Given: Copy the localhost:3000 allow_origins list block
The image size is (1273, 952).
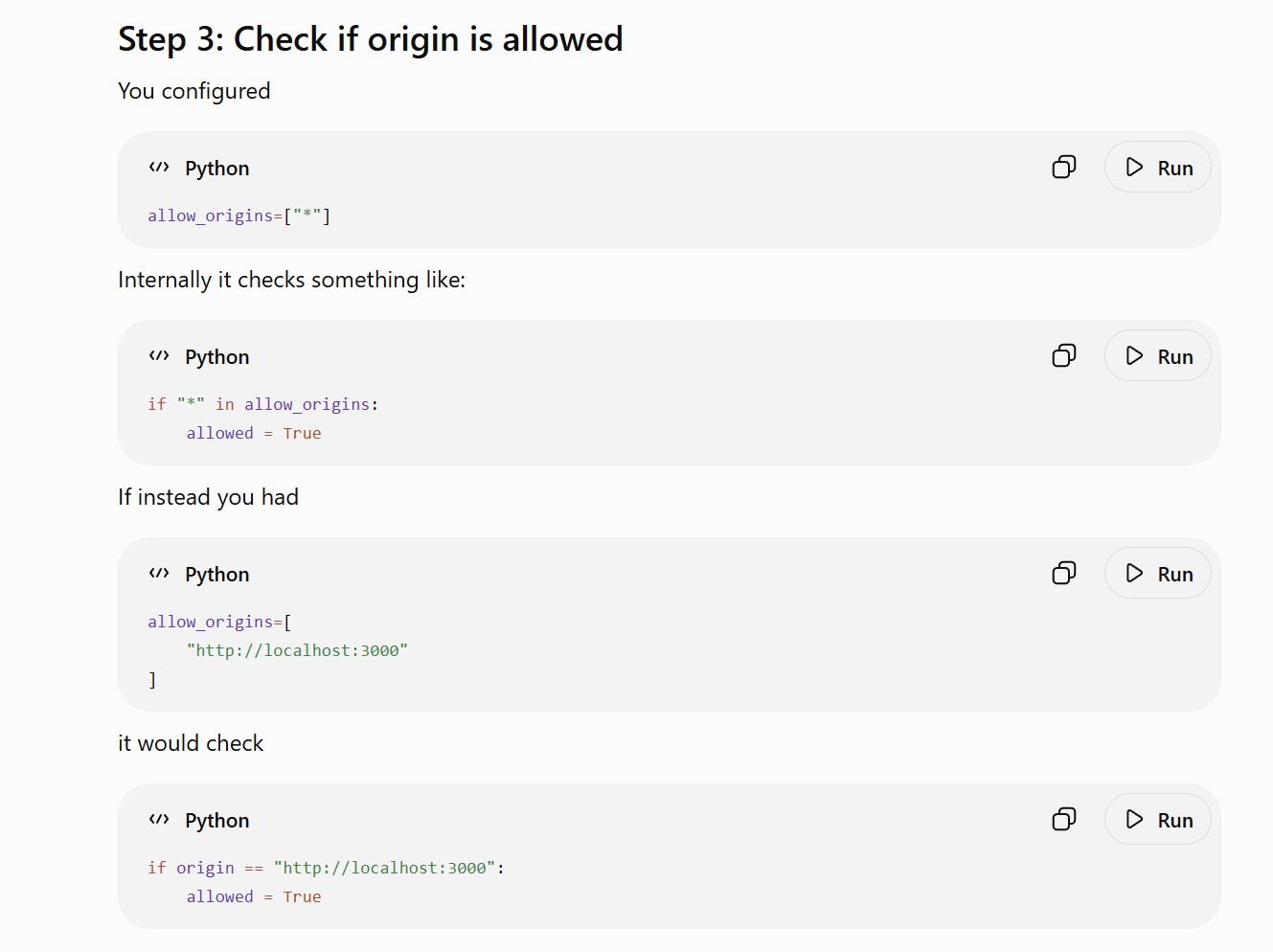Looking at the screenshot, I should click(x=1064, y=574).
